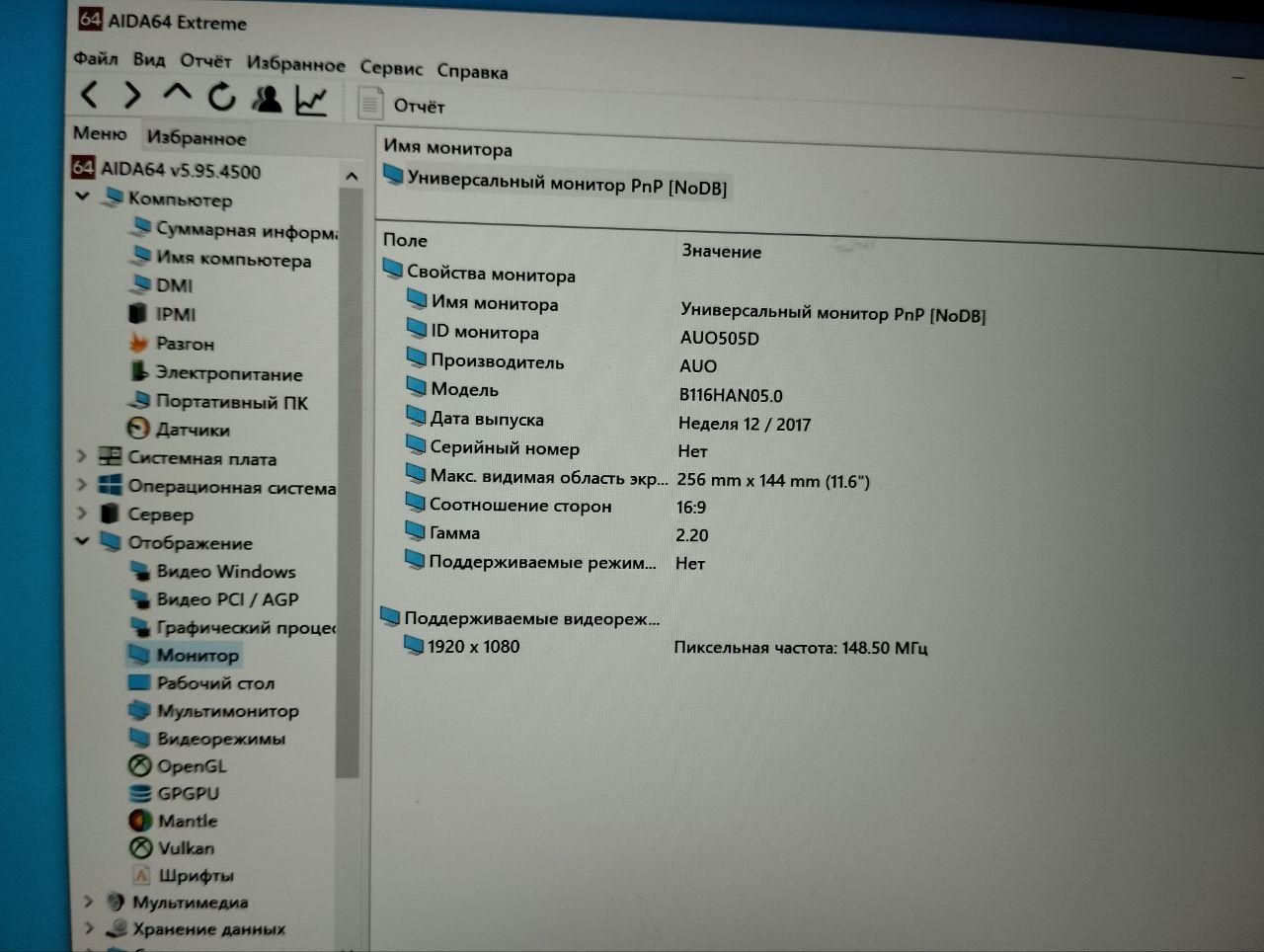Viewport: 1264px width, 952px height.
Task: Open the Сервис menu
Action: pos(391,68)
